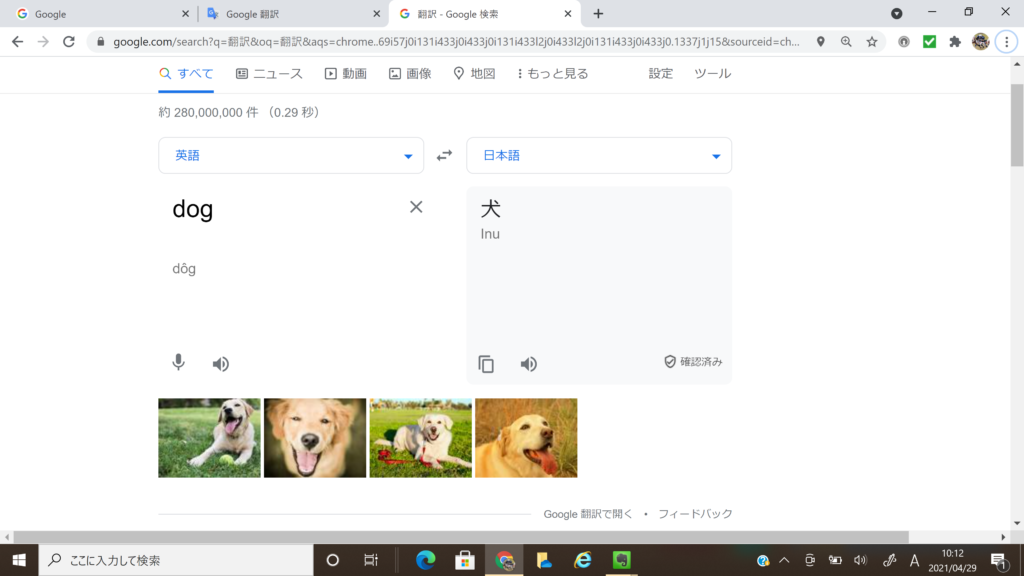Viewport: 1024px width, 576px height.
Task: Swap the source and target languages
Action: coord(445,155)
